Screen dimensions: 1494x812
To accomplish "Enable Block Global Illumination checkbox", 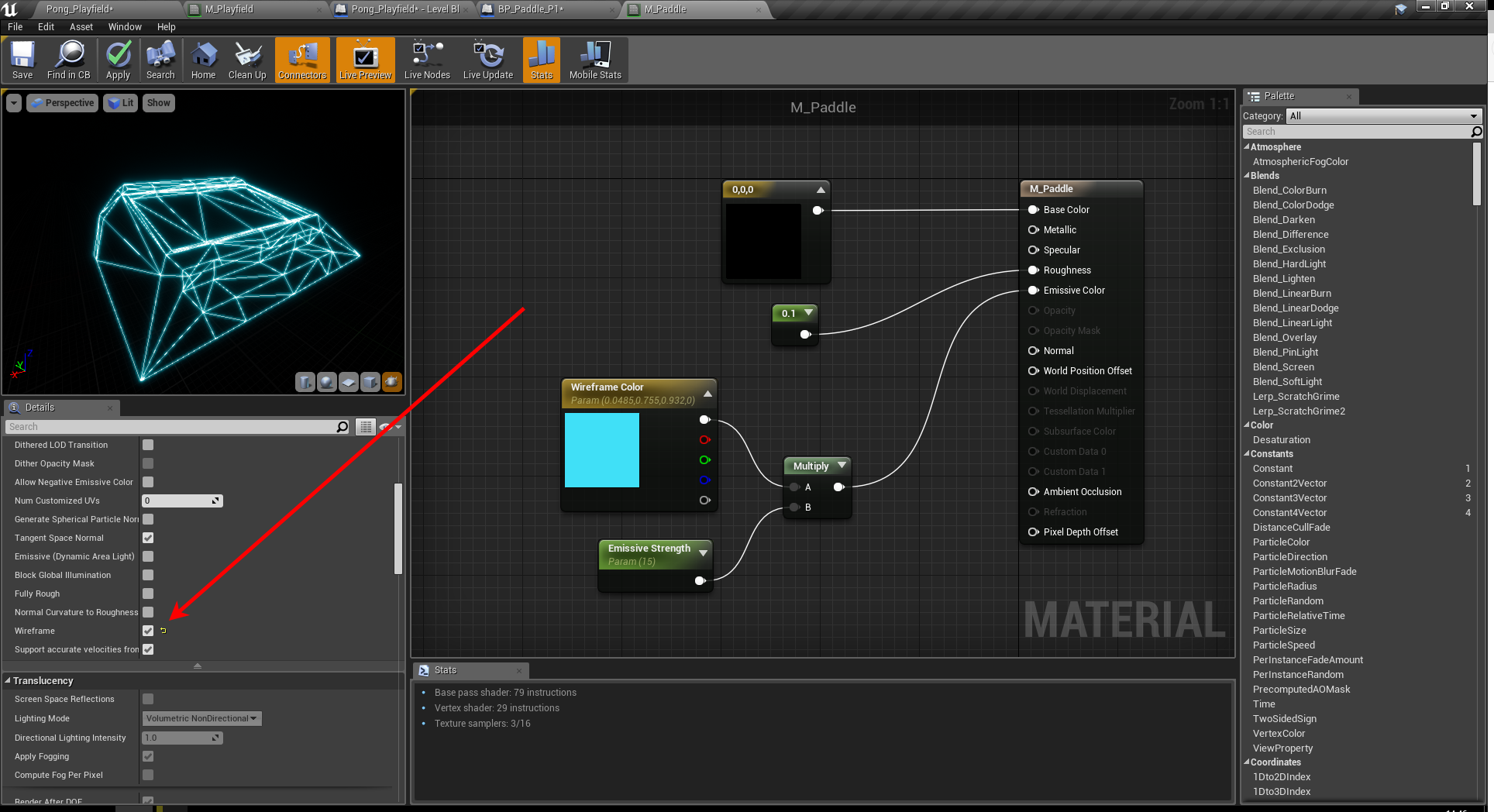I will click(148, 575).
